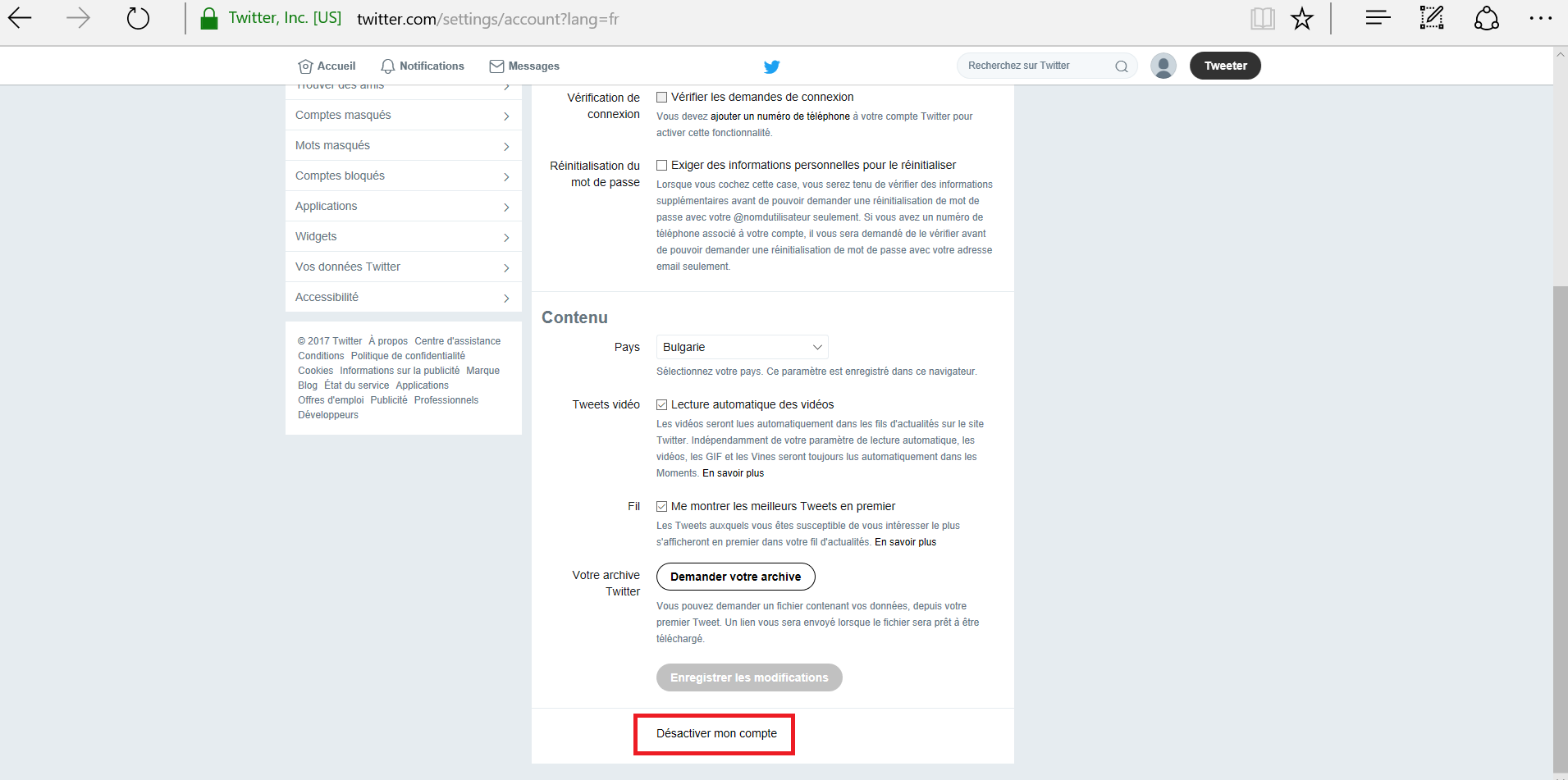Open reading view book icon

click(1263, 18)
